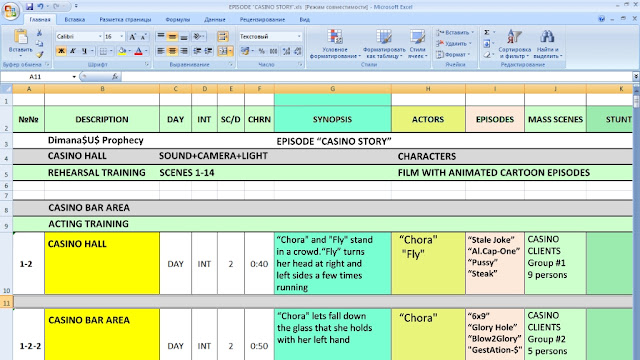Select the CASINO BAR AREA yellow cell

[102, 334]
